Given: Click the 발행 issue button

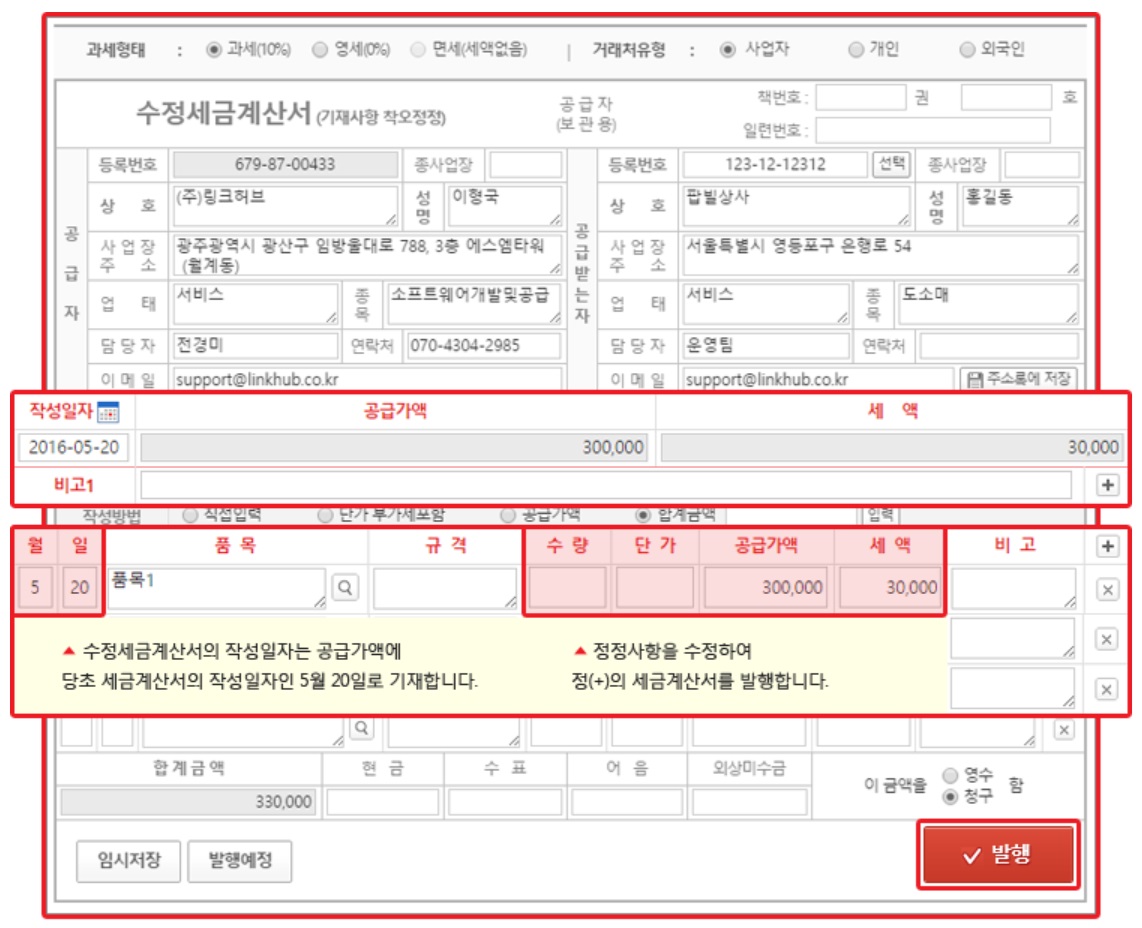Looking at the screenshot, I should (x=999, y=854).
